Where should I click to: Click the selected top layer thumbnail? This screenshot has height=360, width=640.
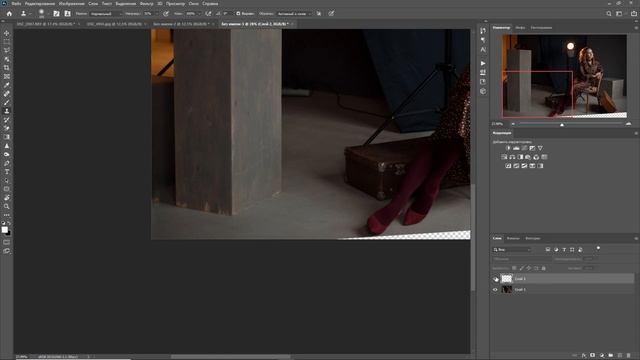(x=507, y=279)
